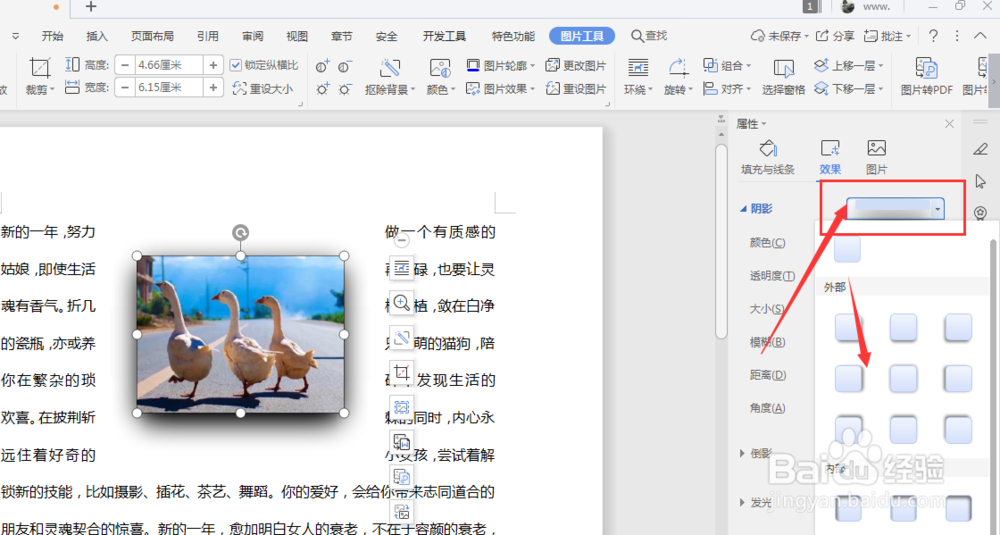Image resolution: width=1000 pixels, height=535 pixels.
Task: Select the goose picture in the document
Action: pos(240,334)
